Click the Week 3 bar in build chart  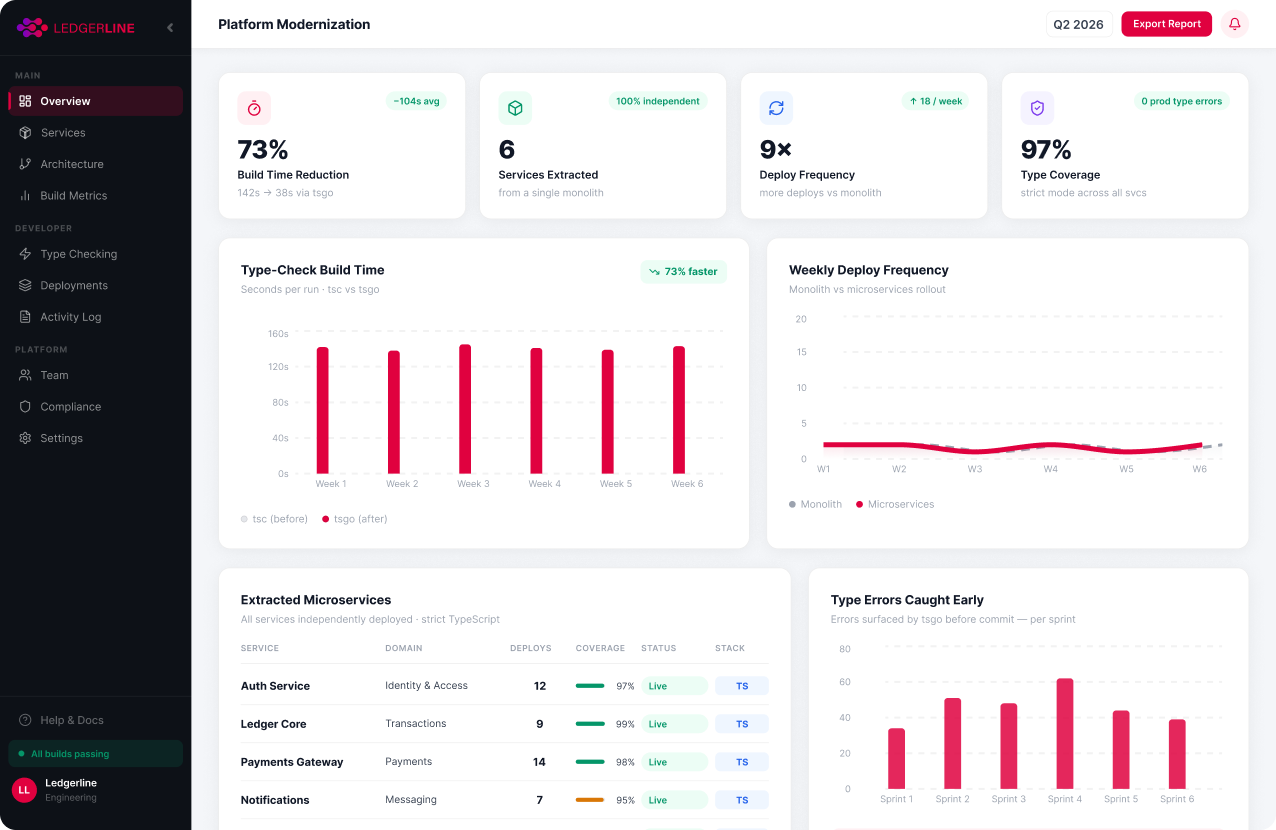tap(465, 409)
